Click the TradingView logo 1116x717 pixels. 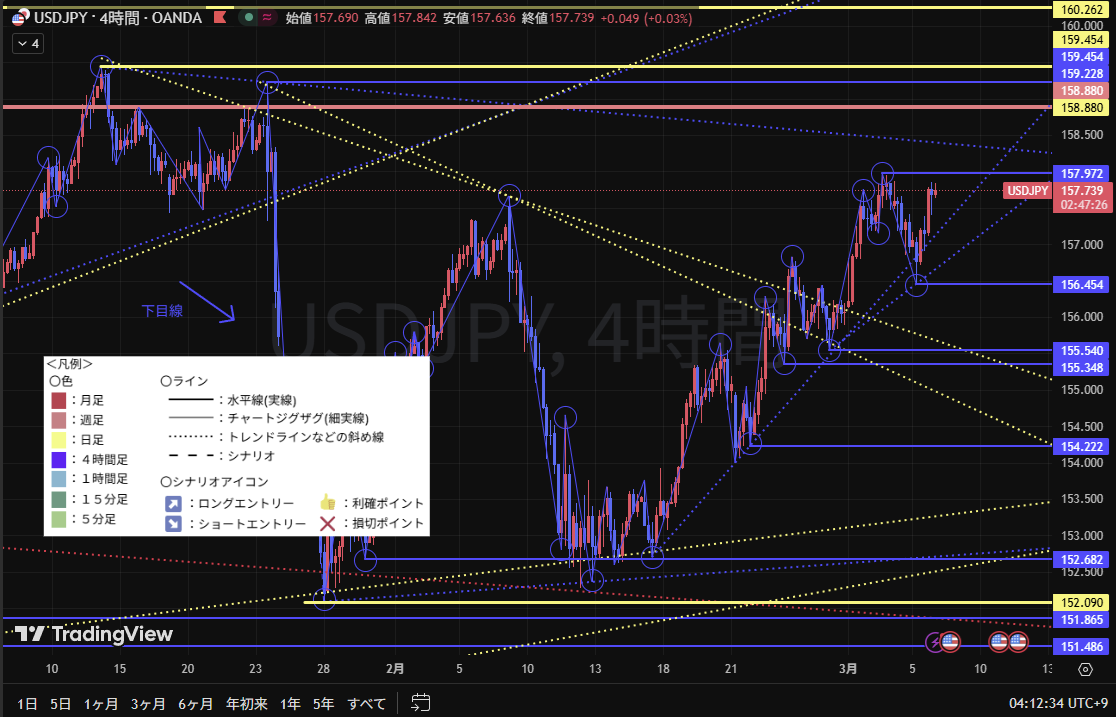[x=95, y=634]
